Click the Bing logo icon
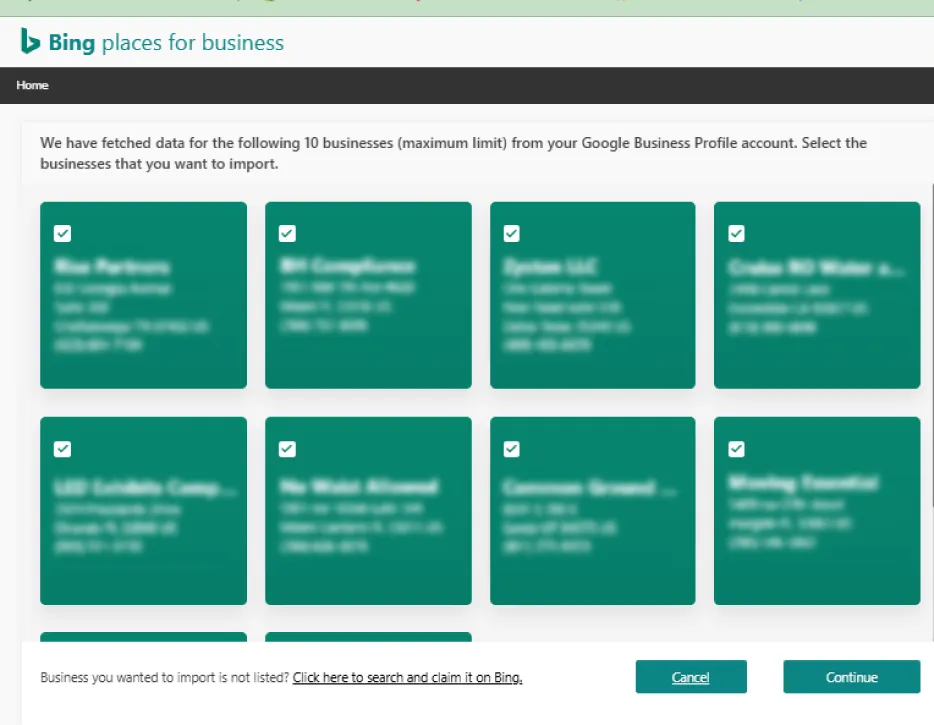The width and height of the screenshot is (934, 725). [x=31, y=42]
